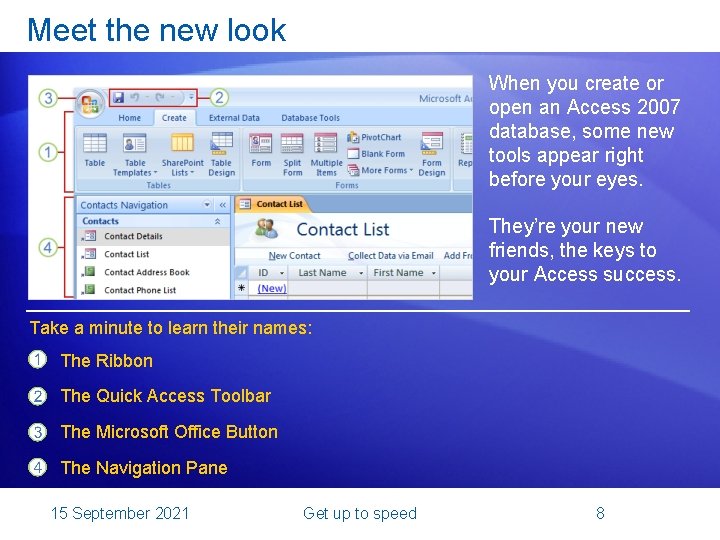Click the Multiple Items icon
This screenshot has height=540, width=720.
pos(326,155)
